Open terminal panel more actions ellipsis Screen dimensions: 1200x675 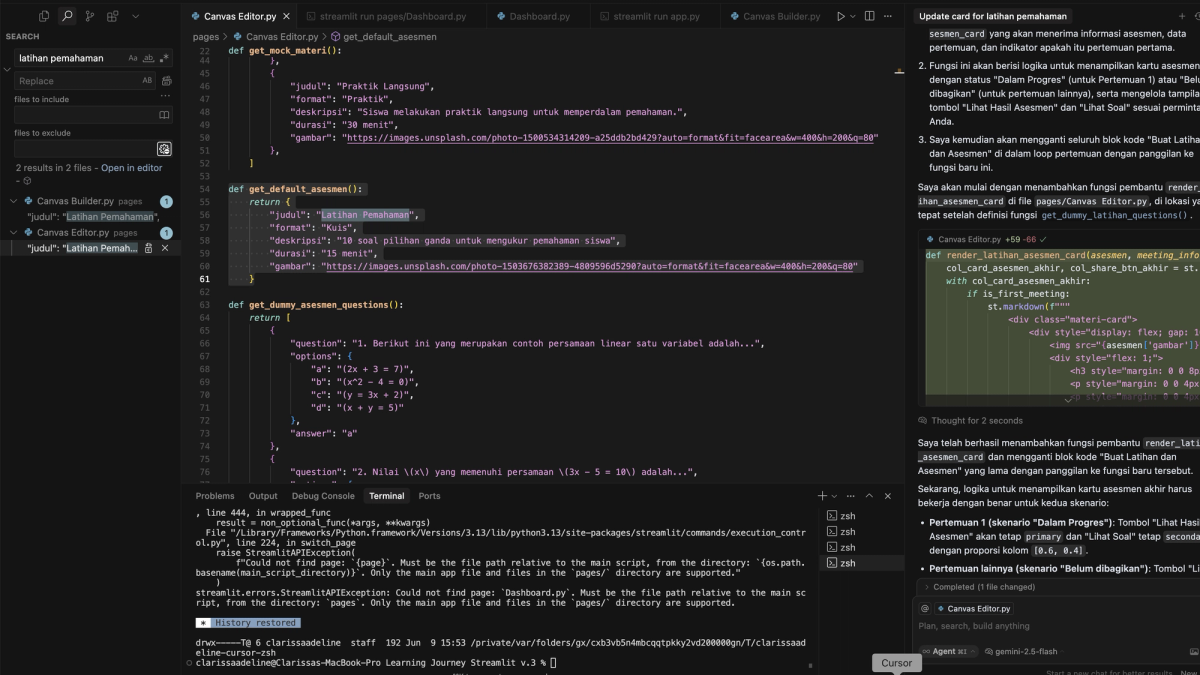point(849,496)
